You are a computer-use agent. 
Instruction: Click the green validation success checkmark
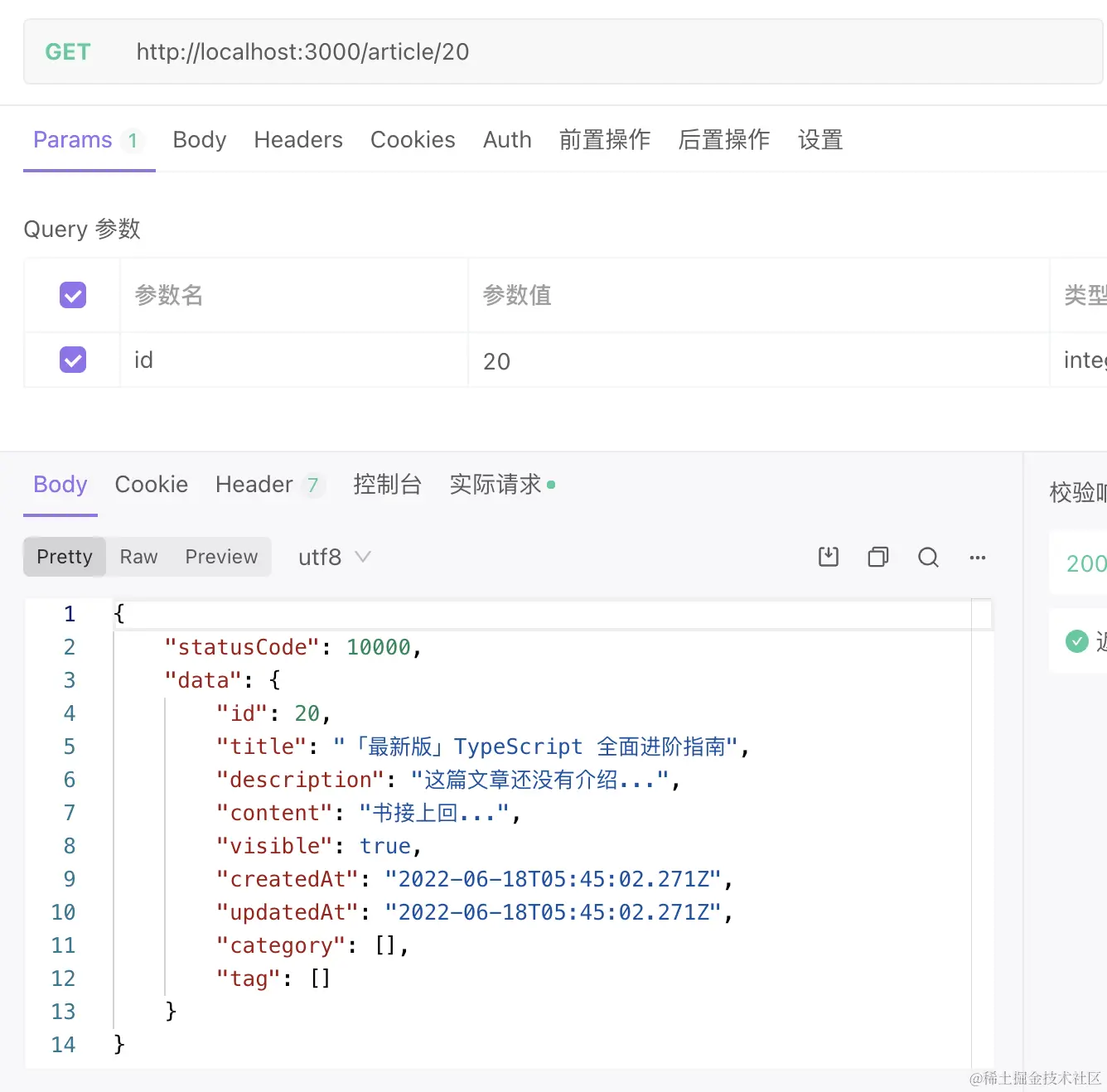[x=1076, y=640]
